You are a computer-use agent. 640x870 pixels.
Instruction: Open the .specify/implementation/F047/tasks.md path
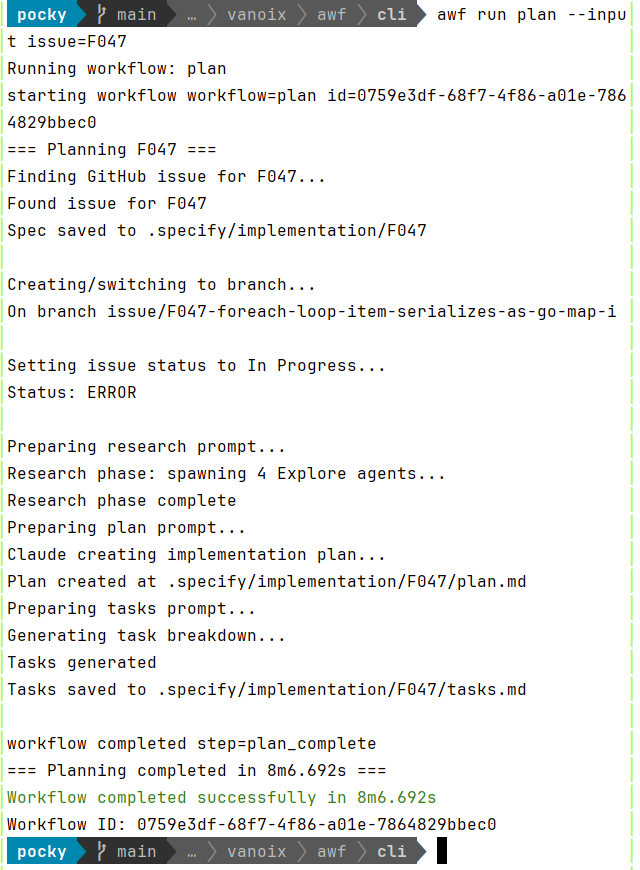click(x=340, y=689)
